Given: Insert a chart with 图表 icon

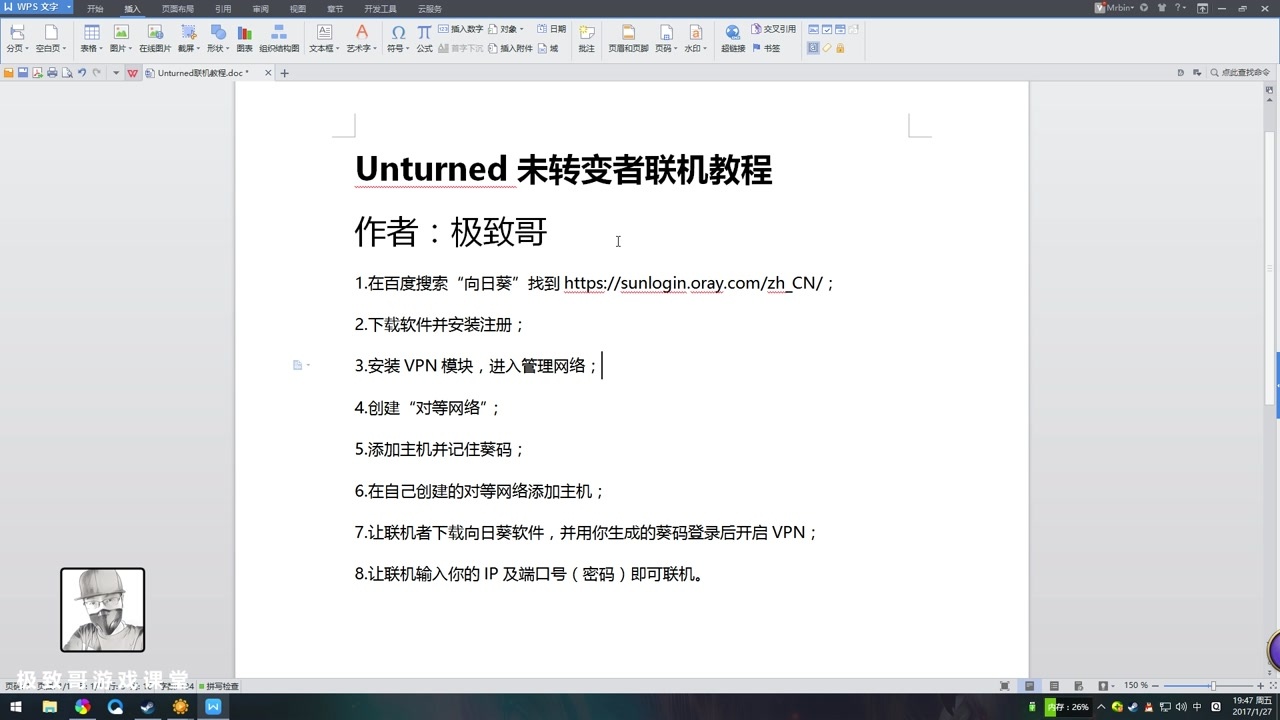Looking at the screenshot, I should click(244, 33).
